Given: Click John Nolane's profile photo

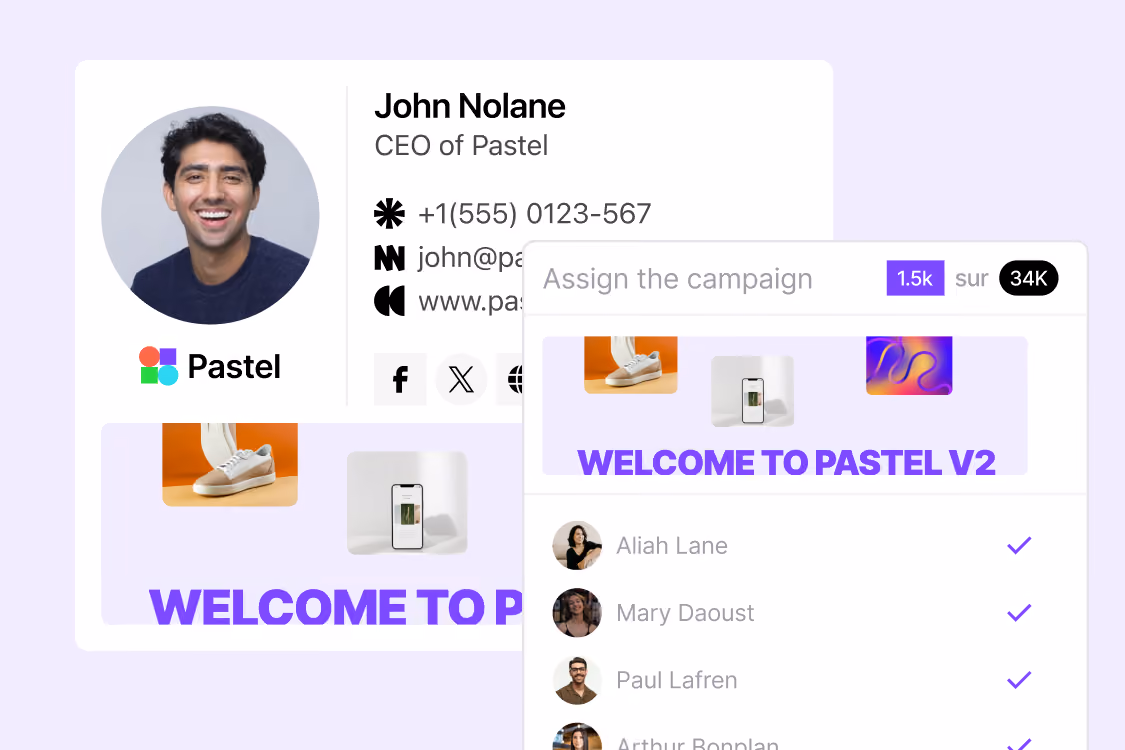Looking at the screenshot, I should pos(210,215).
